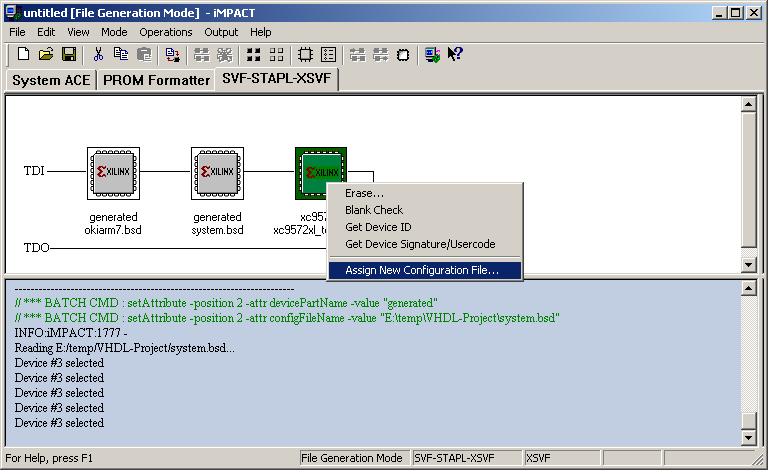Click the chip outline toolbar icon
This screenshot has width=768, height=470.
pyautogui.click(x=305, y=54)
